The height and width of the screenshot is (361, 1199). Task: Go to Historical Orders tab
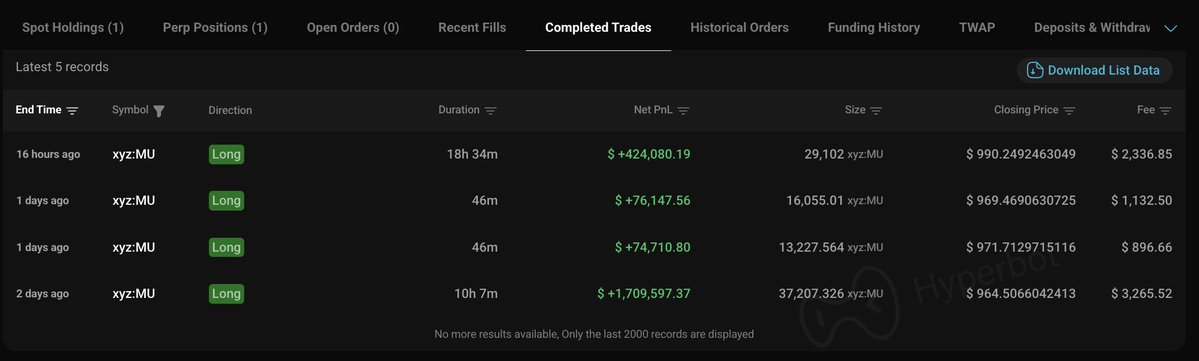click(x=739, y=28)
